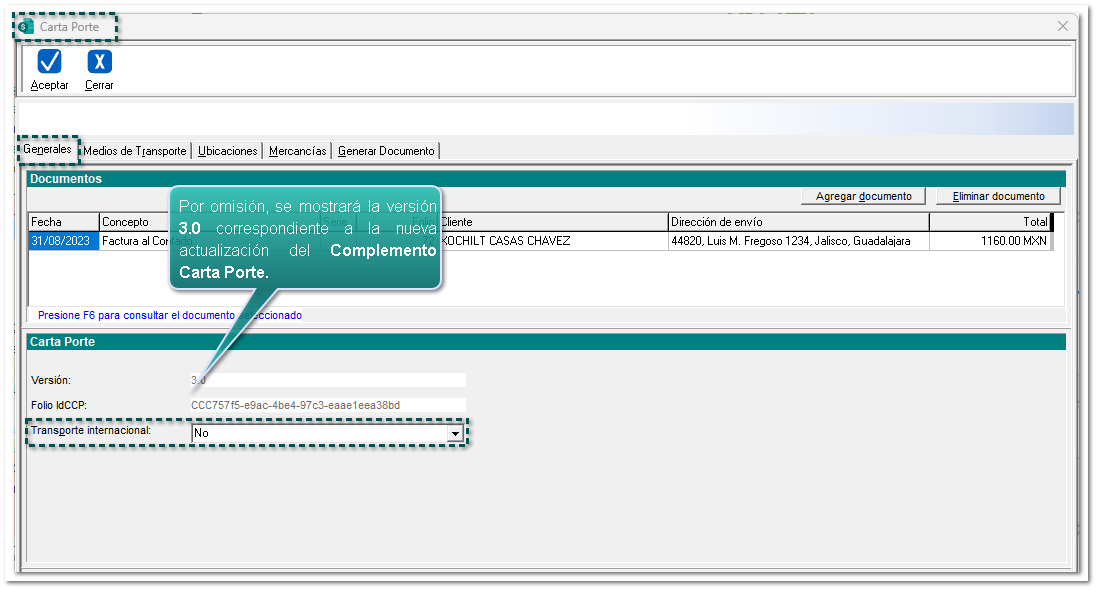
Task: Click the XOCHILT CASAS CHAVEZ client cell
Action: point(552,241)
